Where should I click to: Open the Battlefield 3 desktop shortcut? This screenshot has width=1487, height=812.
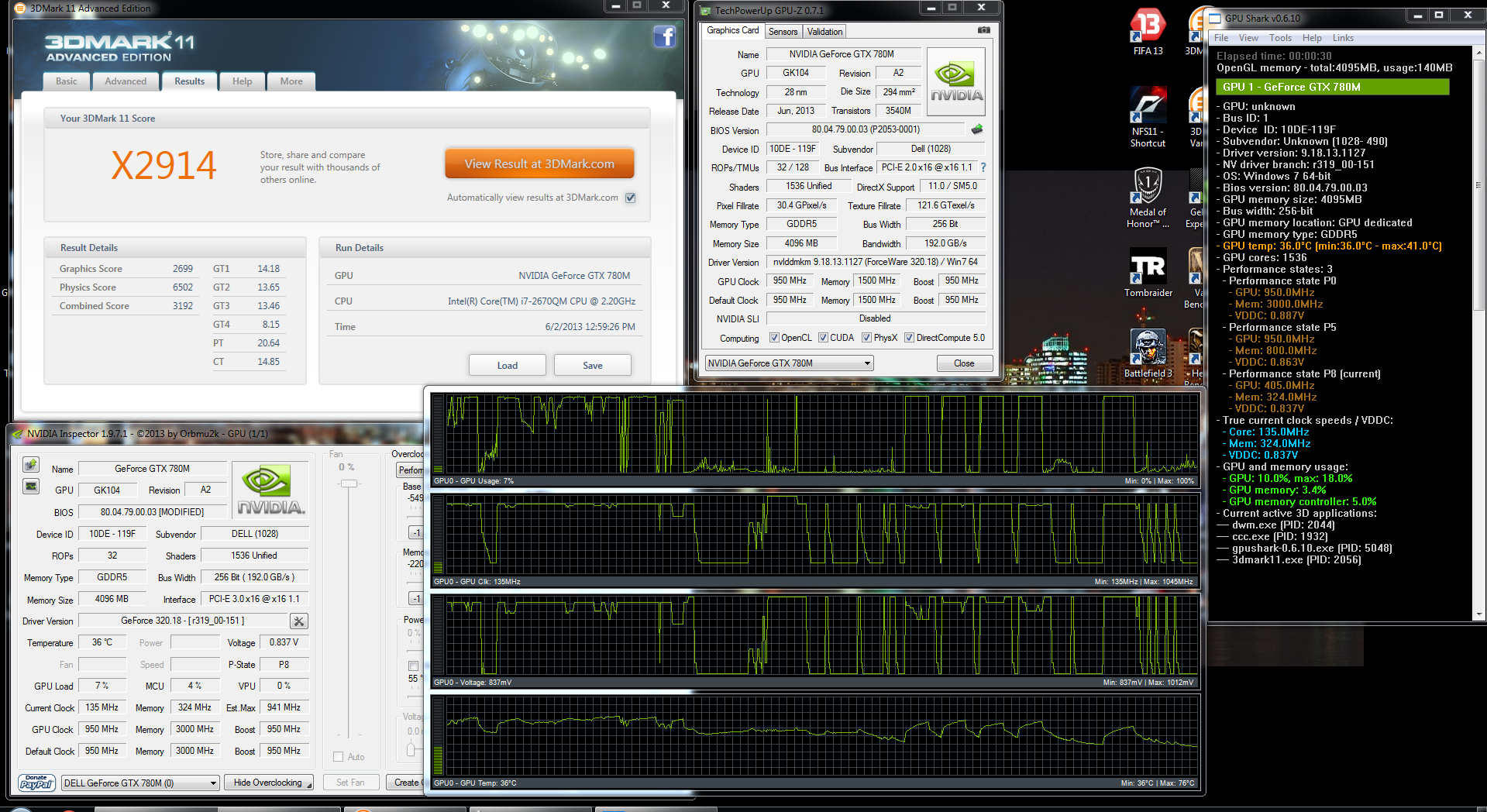coord(1148,354)
